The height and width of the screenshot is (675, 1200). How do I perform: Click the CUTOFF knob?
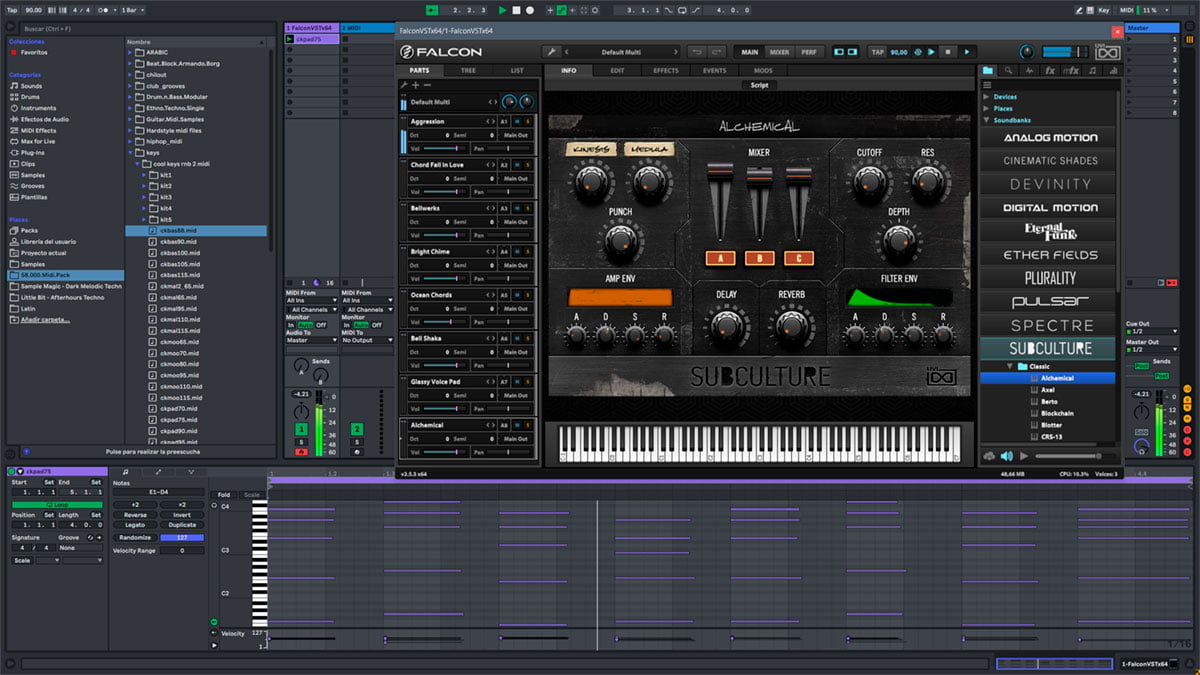[868, 182]
